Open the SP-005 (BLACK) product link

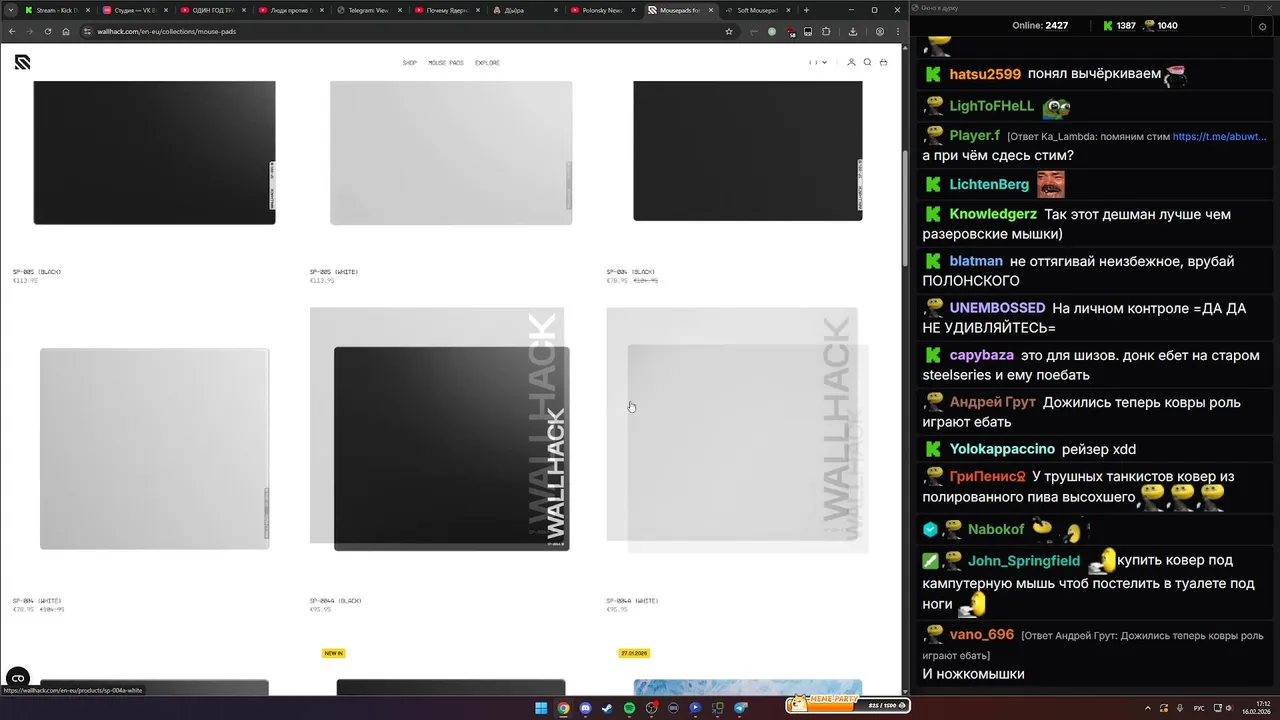[x=37, y=272]
